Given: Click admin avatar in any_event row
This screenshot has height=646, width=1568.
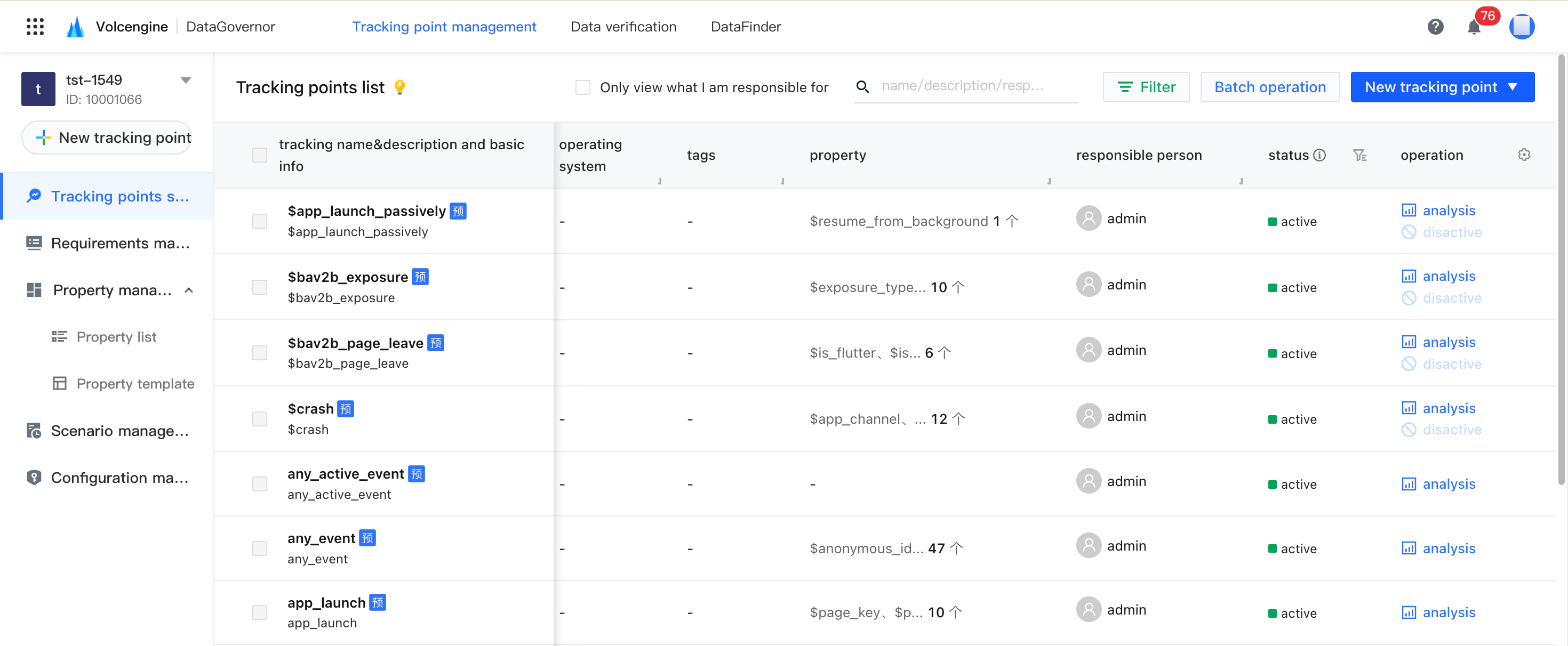Looking at the screenshot, I should click(1089, 546).
